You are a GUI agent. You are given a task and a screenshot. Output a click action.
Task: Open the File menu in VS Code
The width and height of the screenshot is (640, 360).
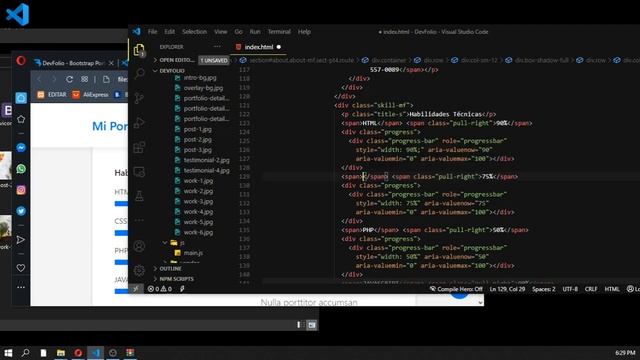pos(152,32)
